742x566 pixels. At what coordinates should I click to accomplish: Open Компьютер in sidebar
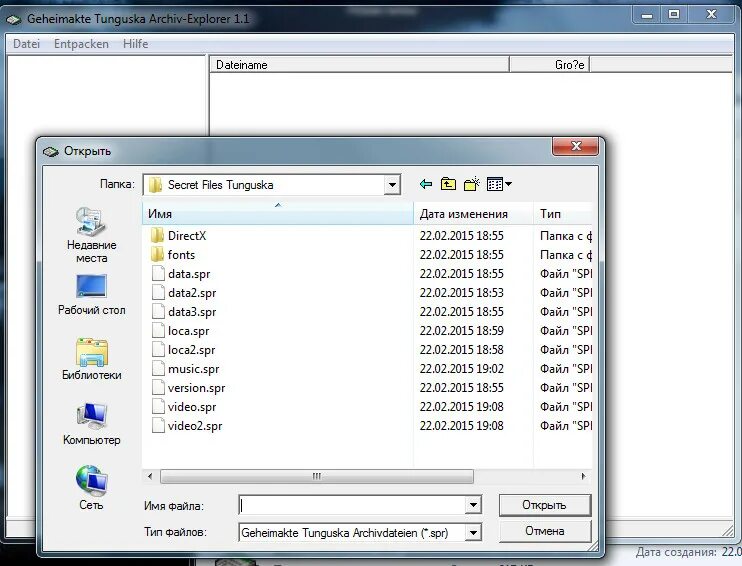pos(91,424)
